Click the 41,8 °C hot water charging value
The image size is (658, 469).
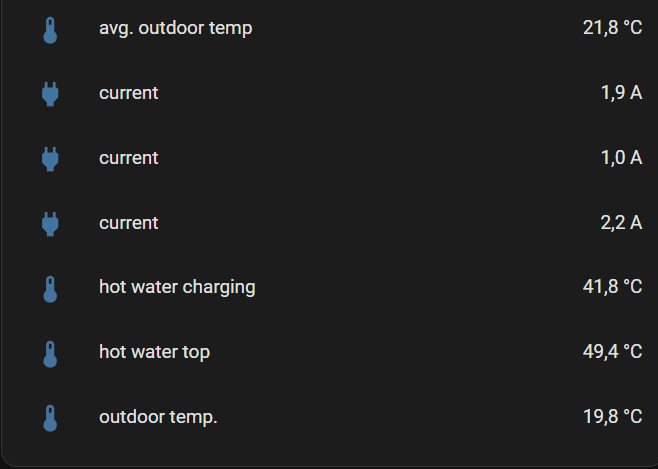click(x=612, y=287)
